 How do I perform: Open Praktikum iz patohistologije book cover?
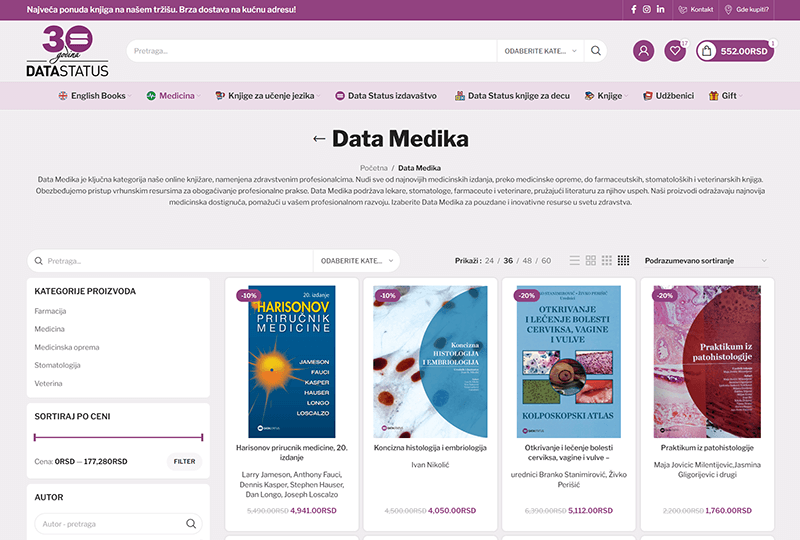point(707,361)
